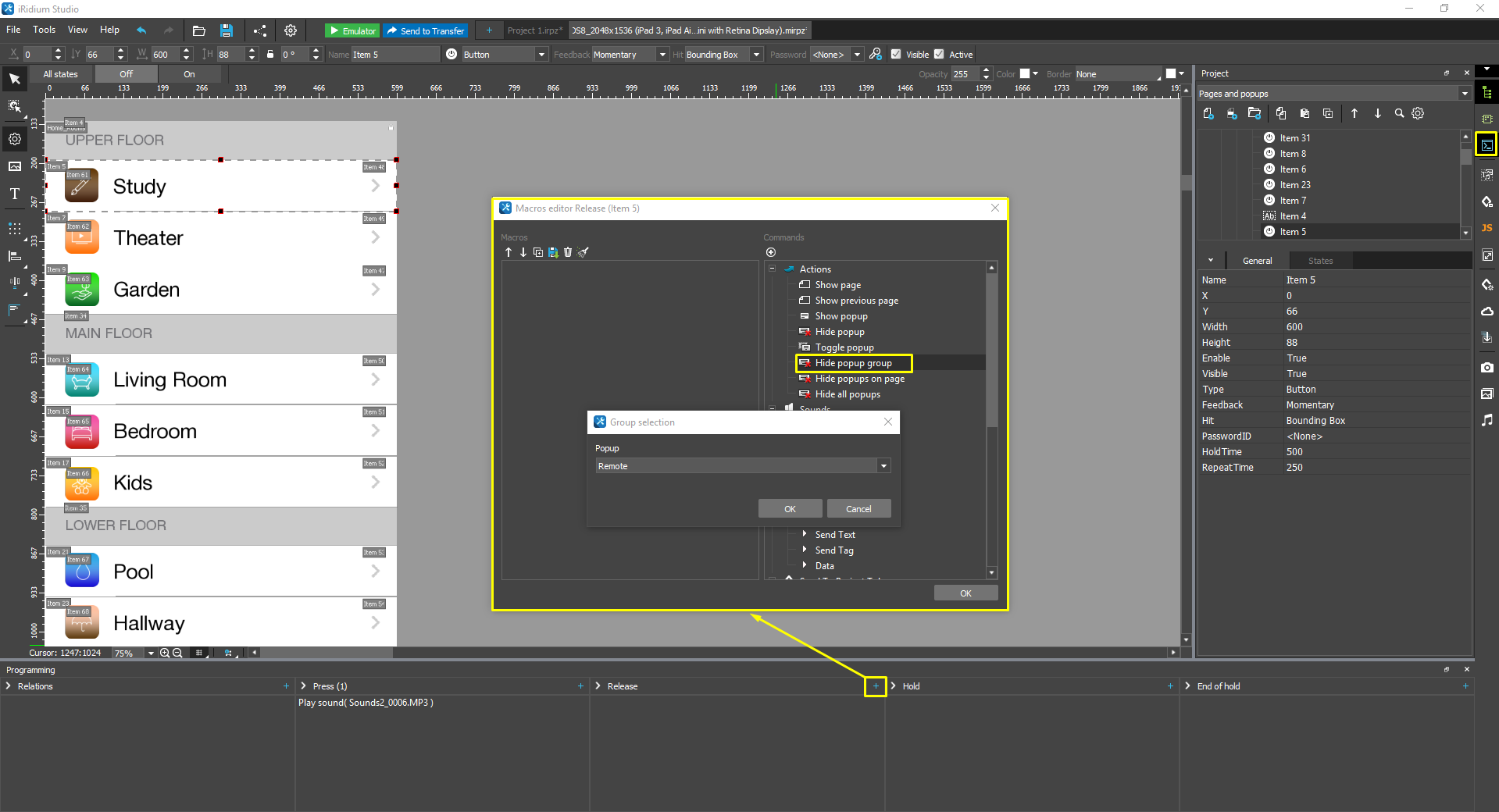This screenshot has height=812, width=1499.
Task: Click the add command plus icon
Action: (x=771, y=252)
